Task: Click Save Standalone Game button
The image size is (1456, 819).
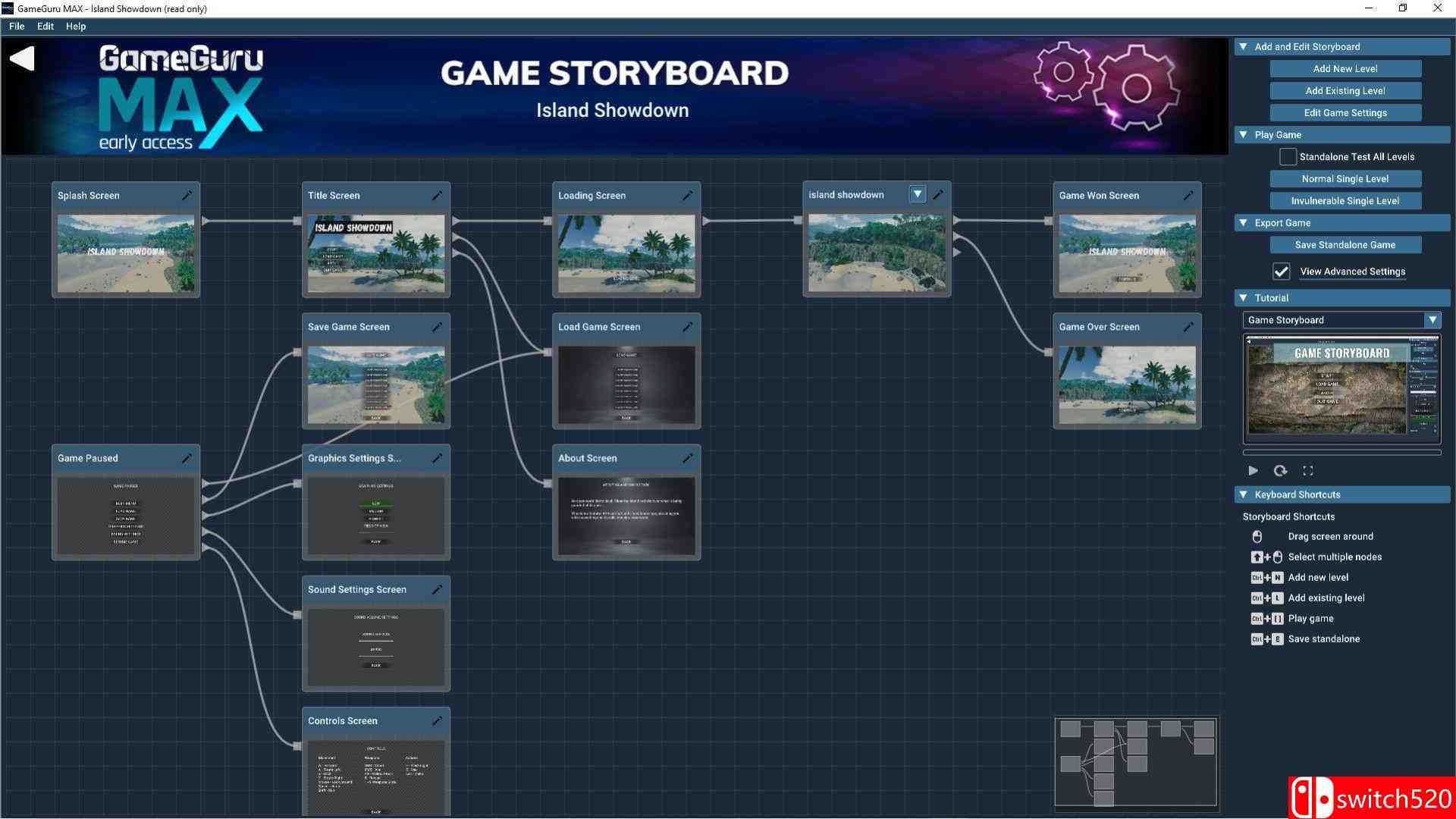Action: point(1345,245)
